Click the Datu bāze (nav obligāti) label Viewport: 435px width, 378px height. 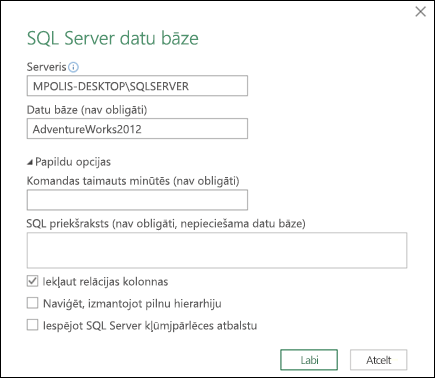pos(87,110)
